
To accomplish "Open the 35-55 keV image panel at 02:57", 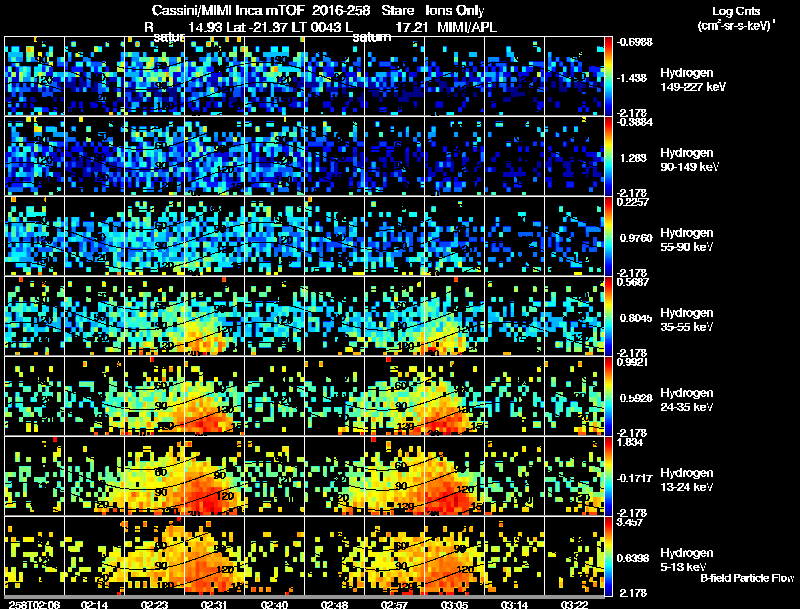I will click(394, 316).
